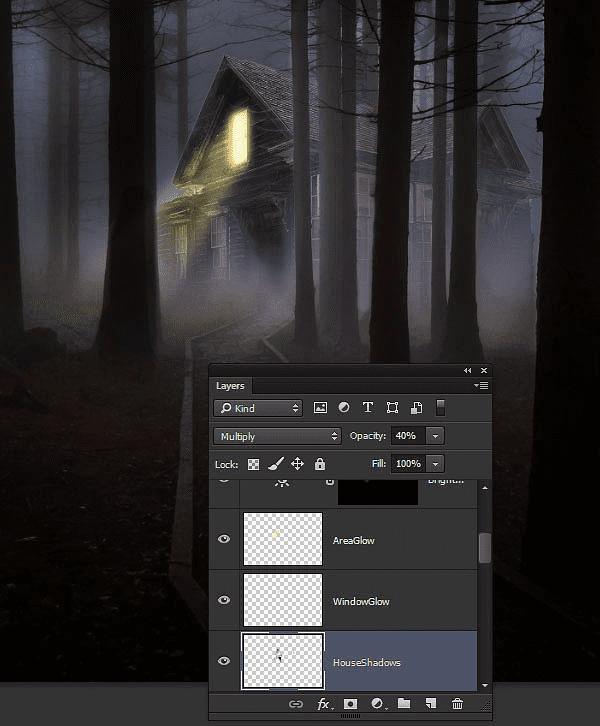Image resolution: width=600 pixels, height=726 pixels.
Task: Filter layers by pixel layers icon
Action: tap(320, 408)
